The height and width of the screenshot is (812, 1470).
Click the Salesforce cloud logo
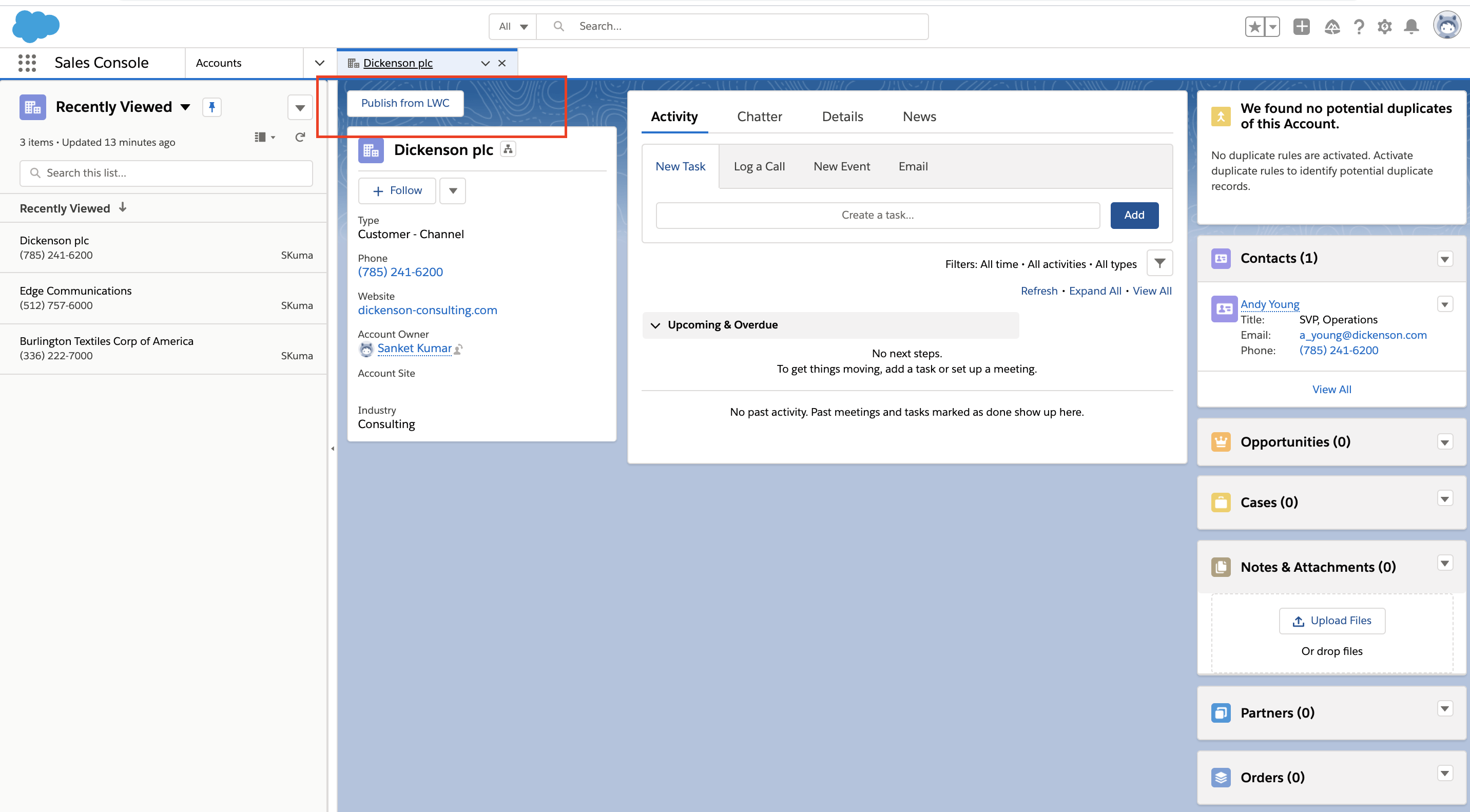coord(36,26)
